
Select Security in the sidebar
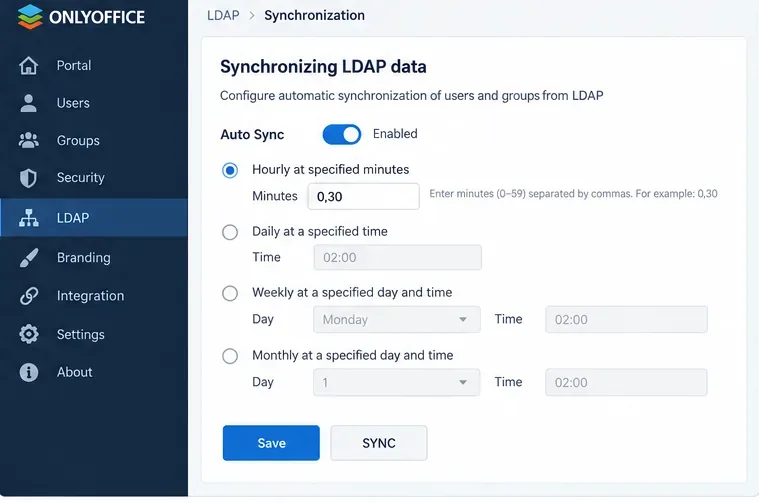tap(80, 178)
